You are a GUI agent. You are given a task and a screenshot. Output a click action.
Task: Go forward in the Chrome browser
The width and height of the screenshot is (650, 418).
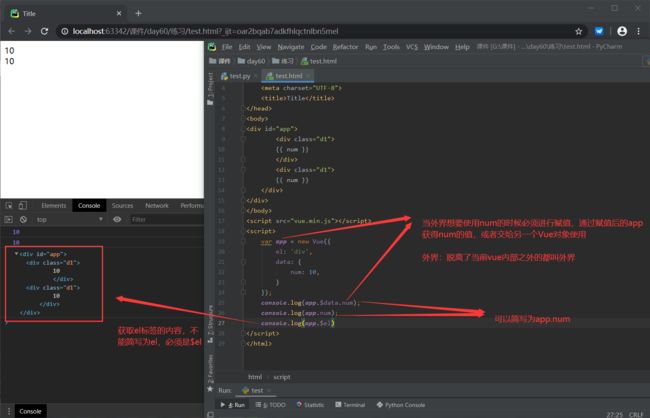tap(28, 31)
